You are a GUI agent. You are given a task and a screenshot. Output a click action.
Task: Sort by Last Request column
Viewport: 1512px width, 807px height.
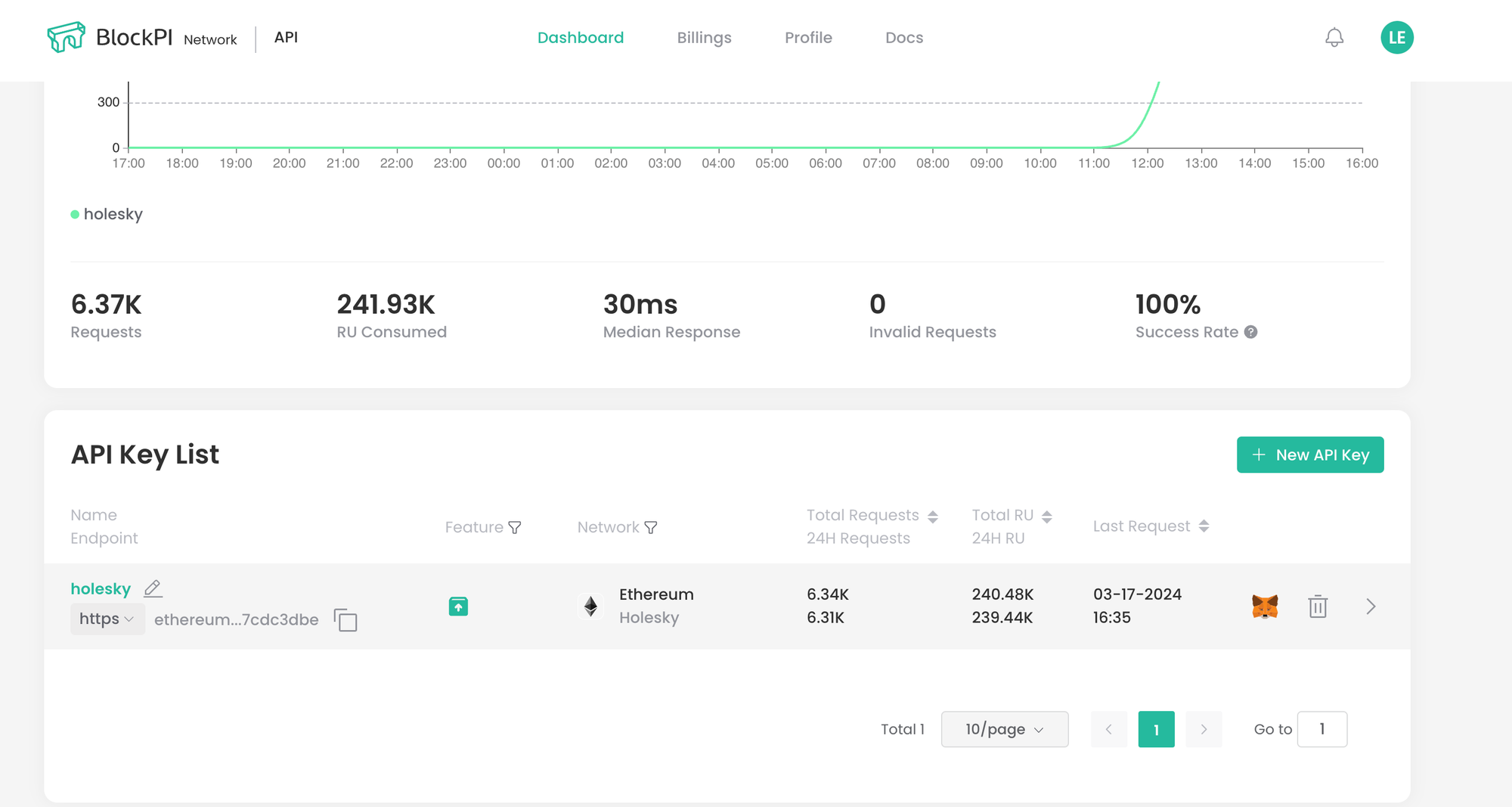1204,526
